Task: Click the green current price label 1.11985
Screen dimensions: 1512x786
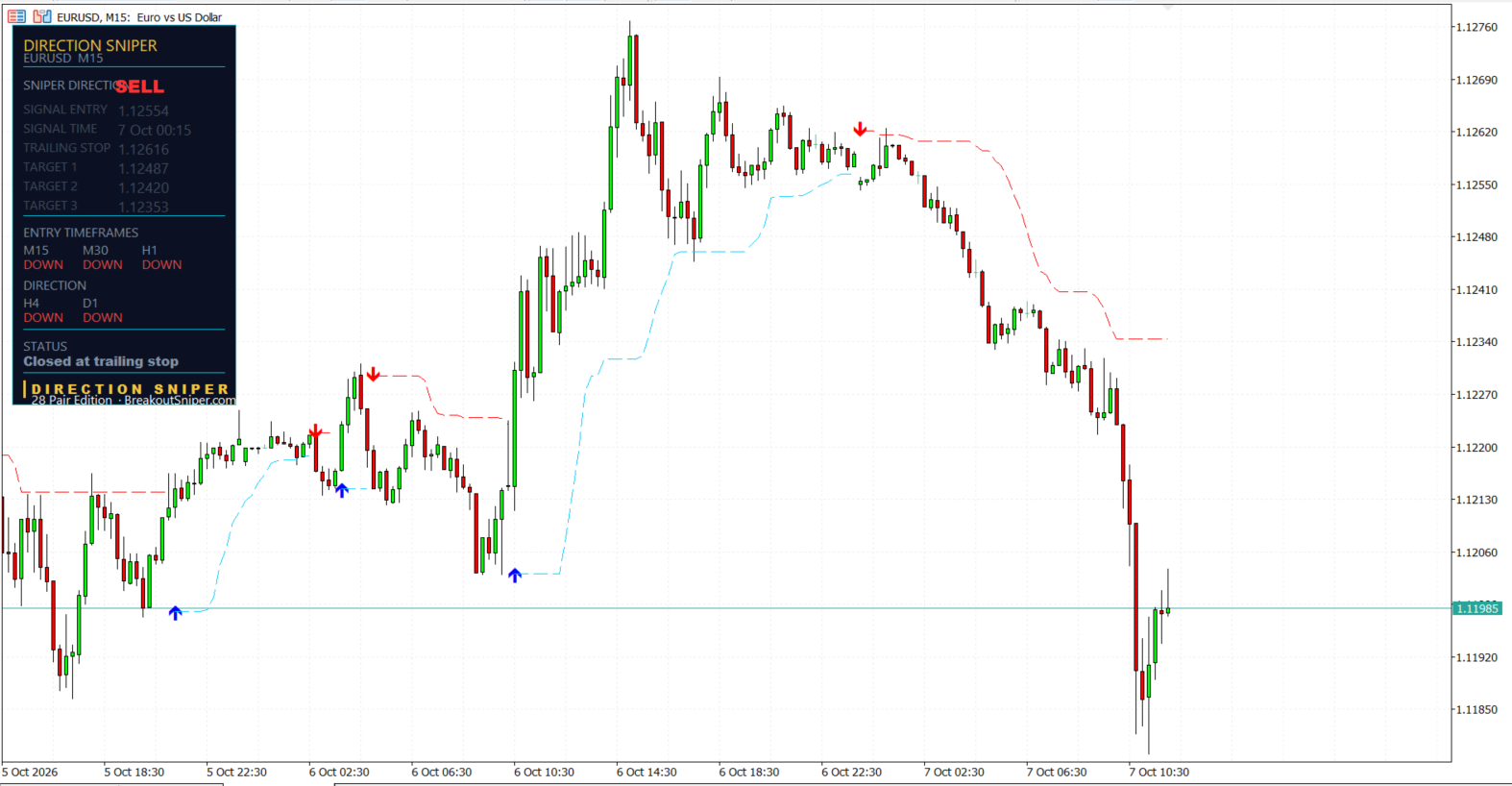Action: click(1477, 608)
